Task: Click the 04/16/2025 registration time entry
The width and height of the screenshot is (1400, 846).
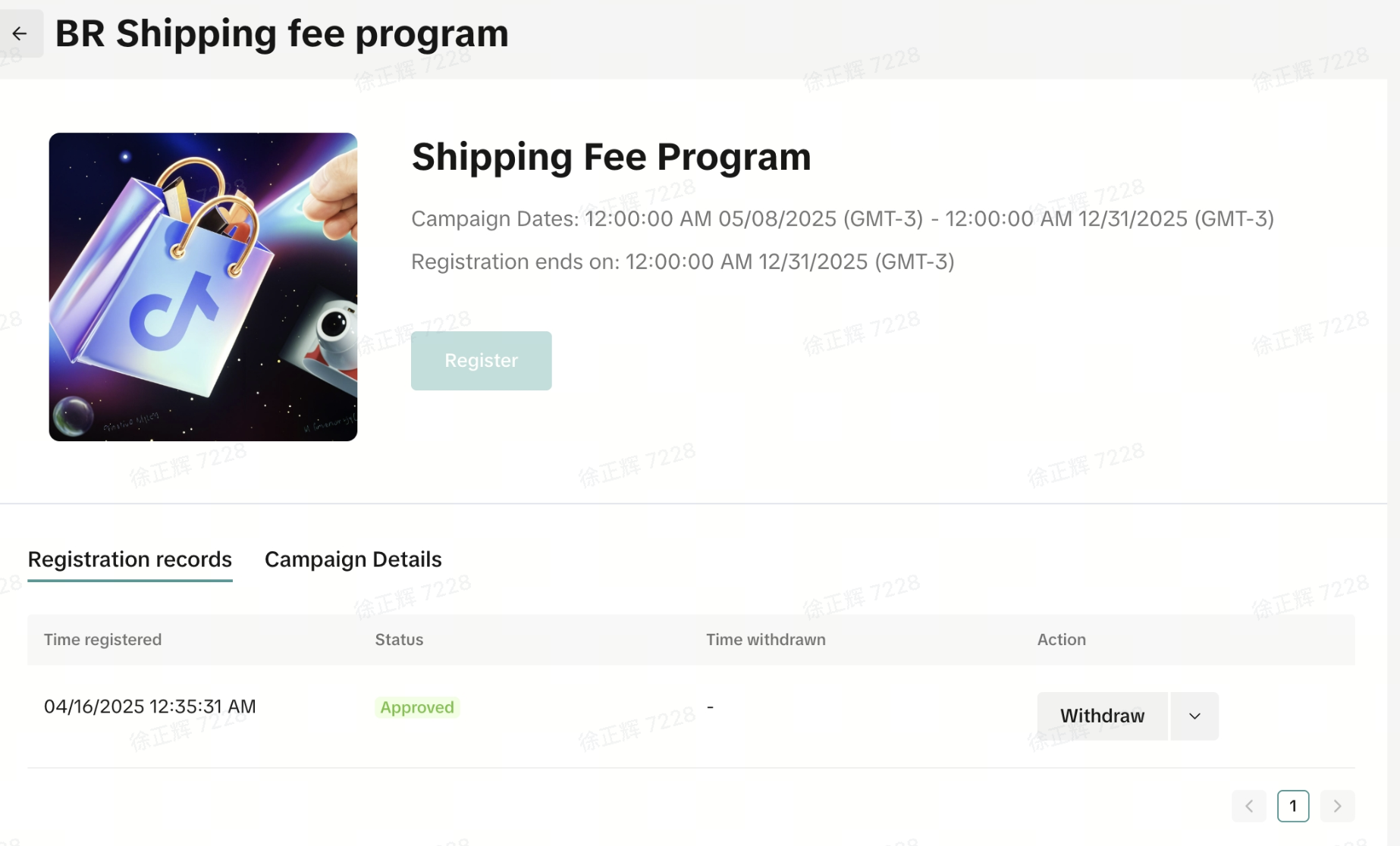Action: click(x=150, y=707)
